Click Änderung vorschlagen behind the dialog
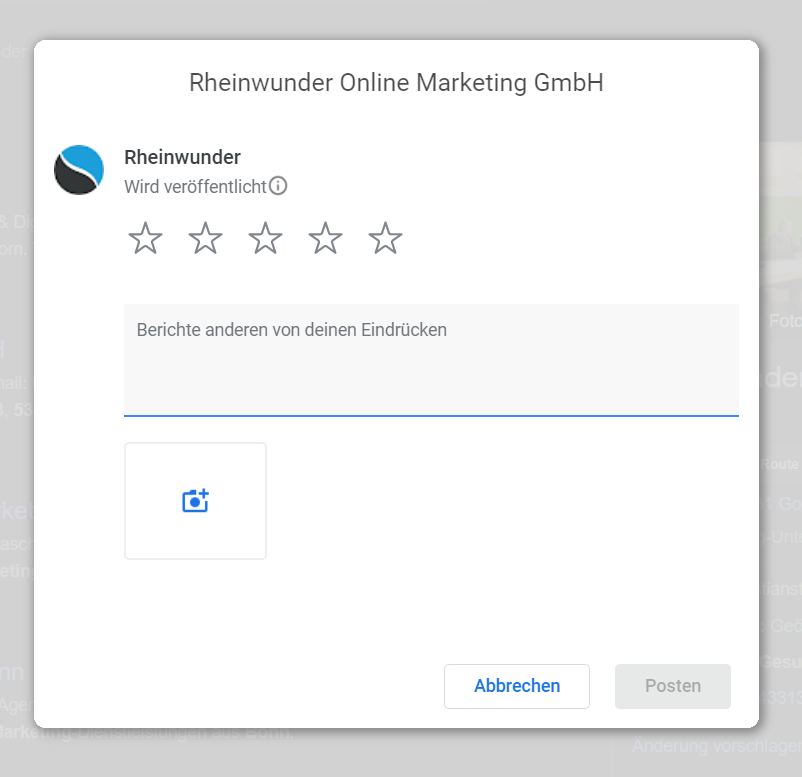This screenshot has width=802, height=777. (x=717, y=746)
